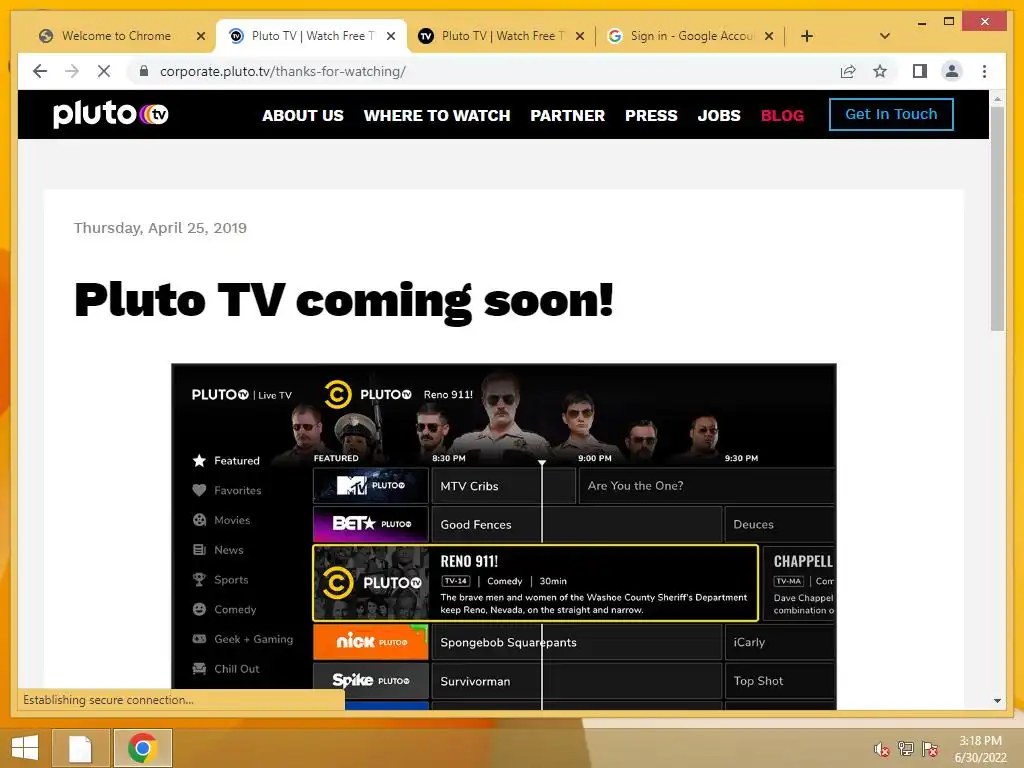This screenshot has width=1024, height=768.
Task: Click the address bar URL
Action: pos(283,71)
